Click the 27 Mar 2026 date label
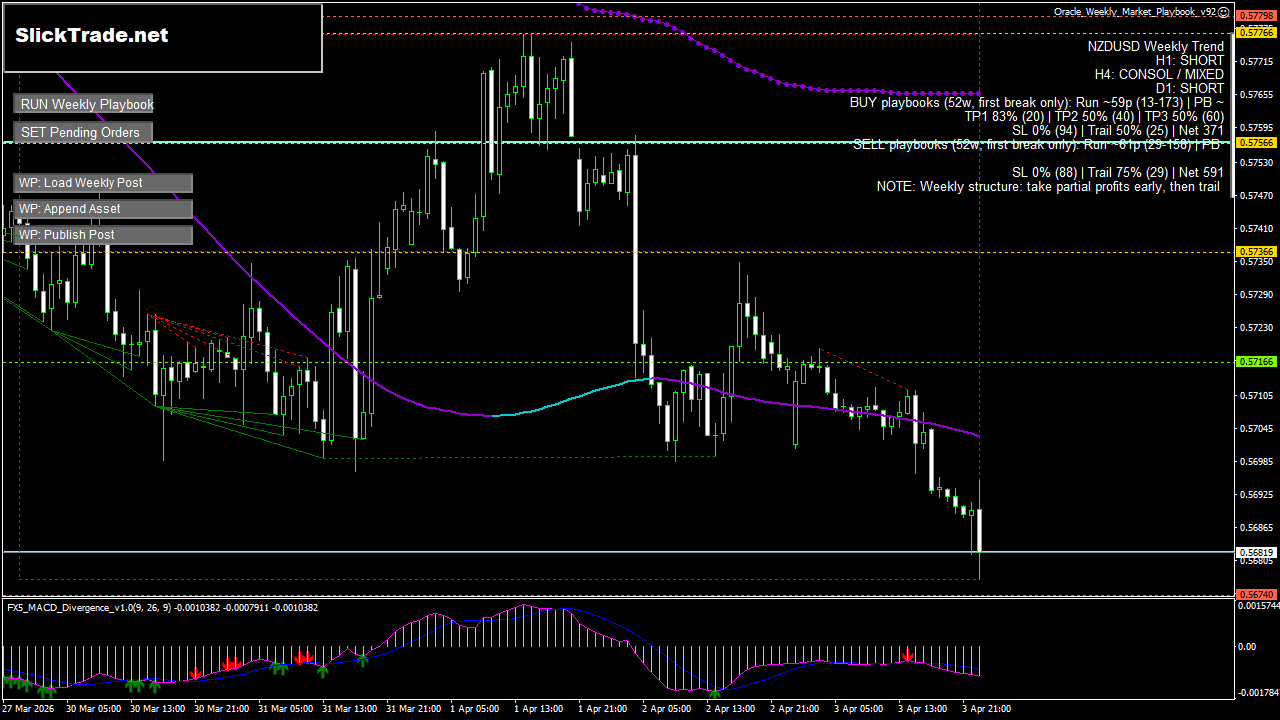Viewport: 1280px width, 720px height. (x=28, y=709)
